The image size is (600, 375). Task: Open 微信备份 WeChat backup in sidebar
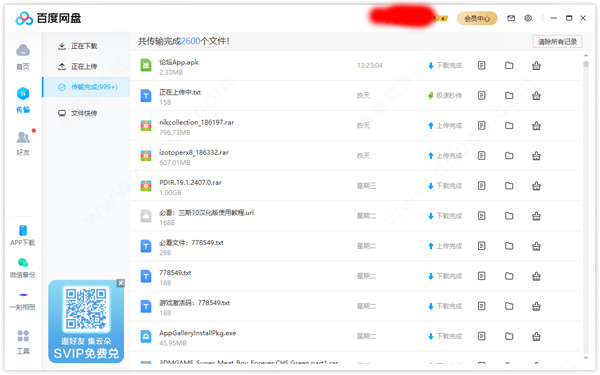click(23, 267)
